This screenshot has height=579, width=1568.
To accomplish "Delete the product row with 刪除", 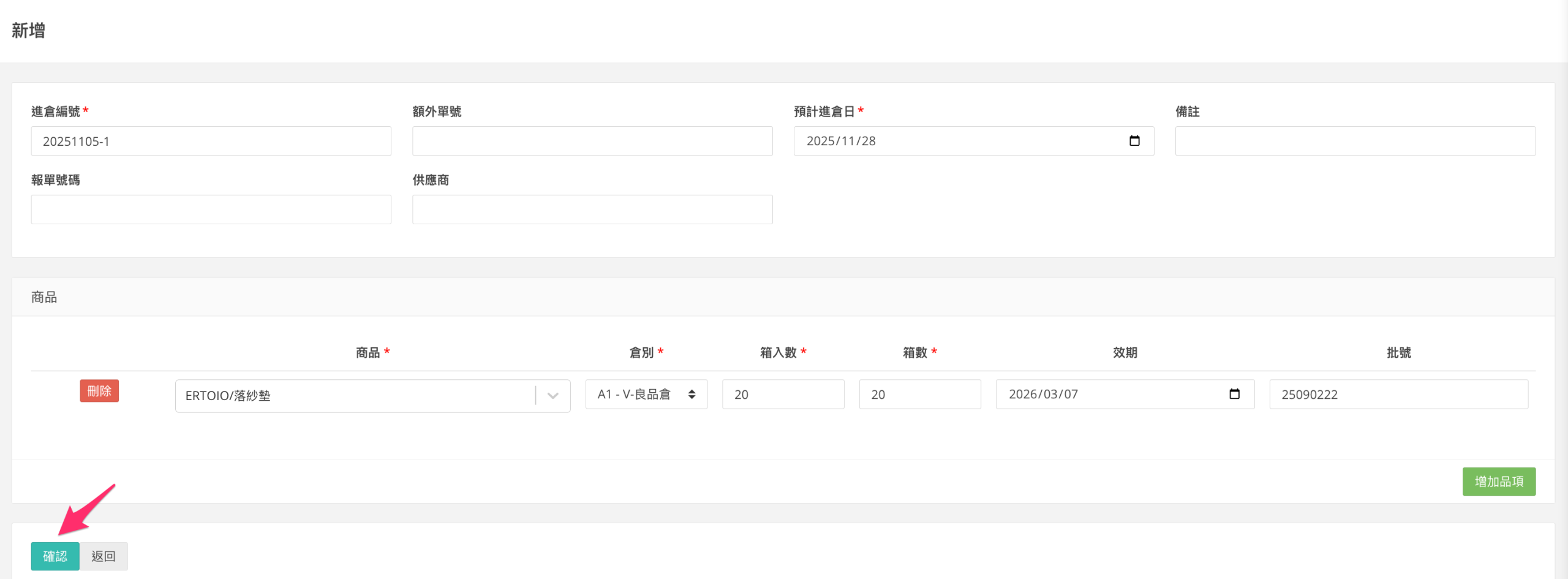I will [99, 391].
